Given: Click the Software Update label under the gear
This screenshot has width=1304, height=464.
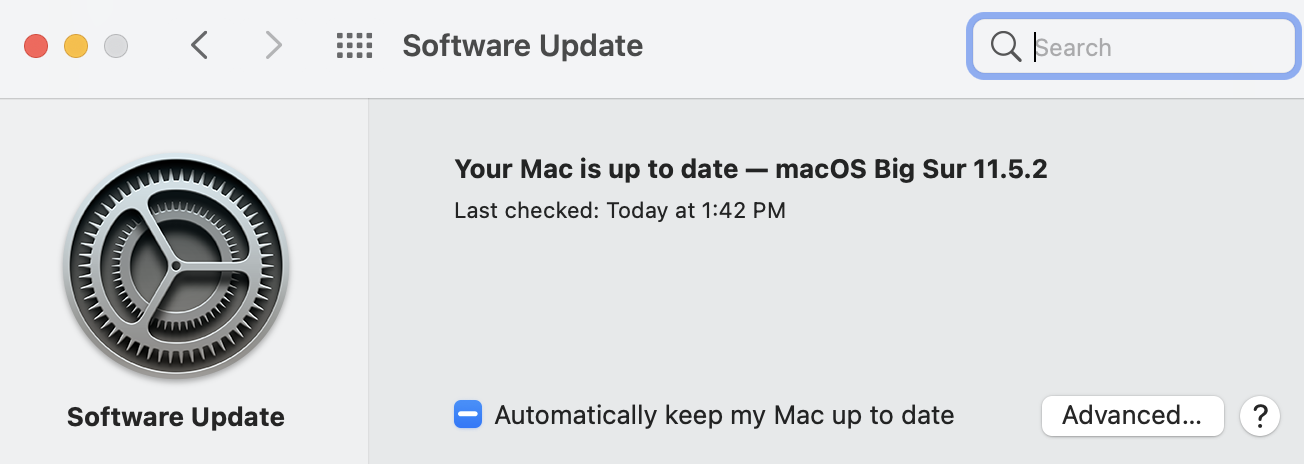Looking at the screenshot, I should (x=176, y=417).
